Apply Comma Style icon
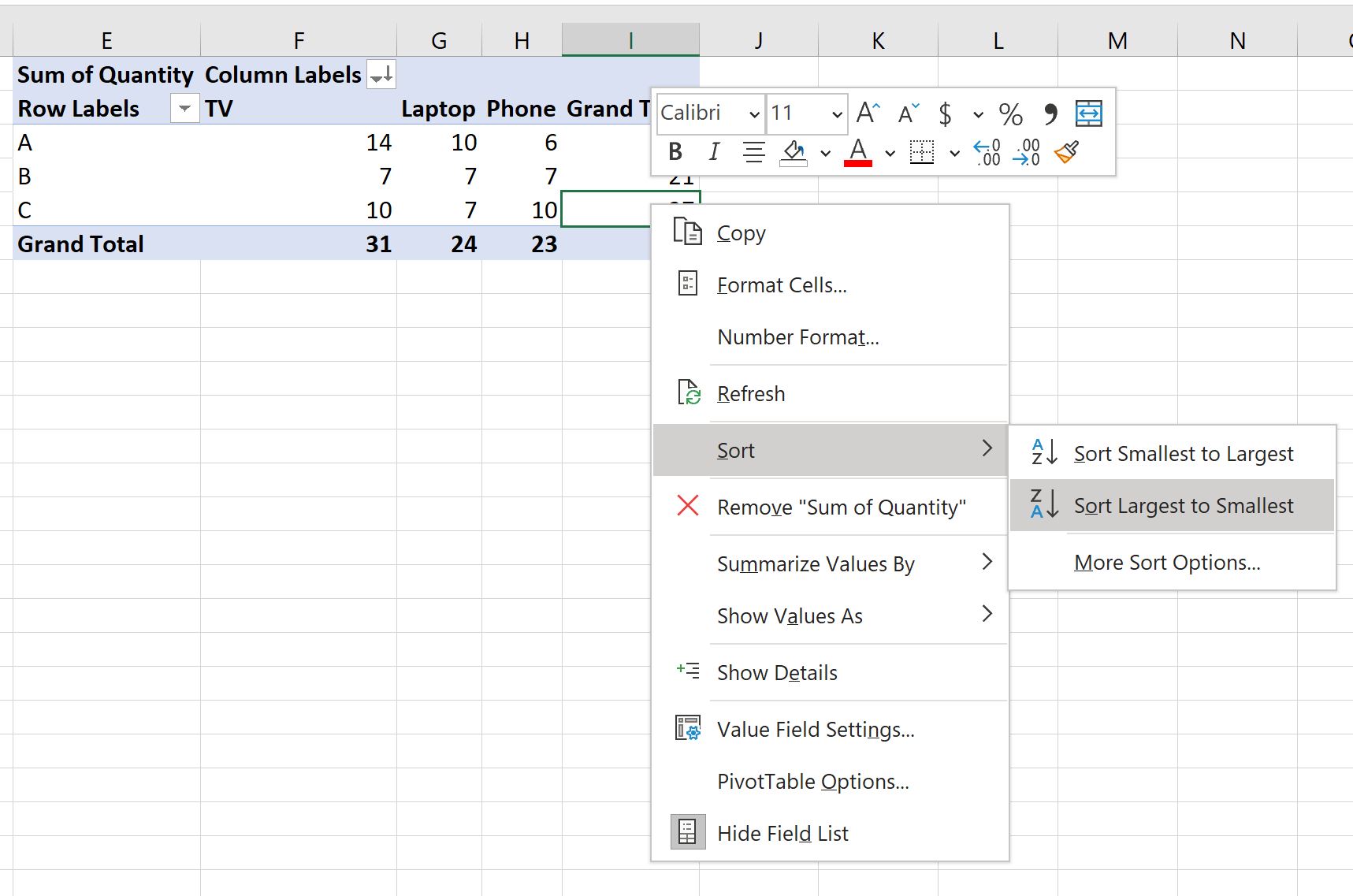Screen dimensions: 1353x896 point(1050,113)
